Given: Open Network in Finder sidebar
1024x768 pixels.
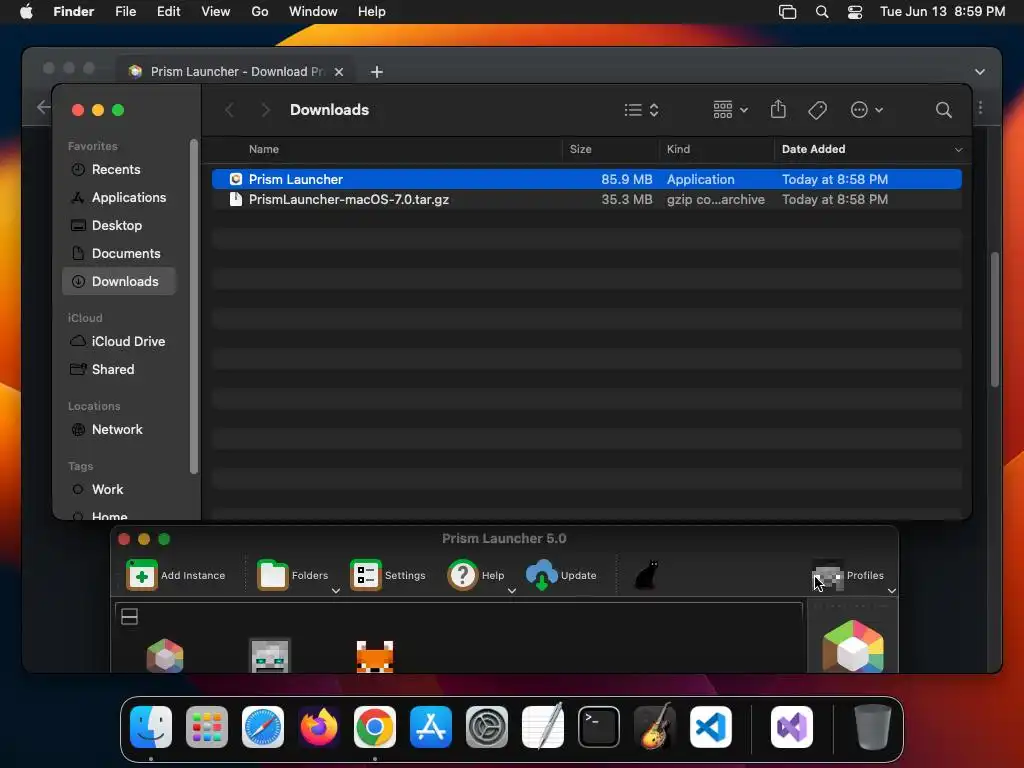Looking at the screenshot, I should [120, 430].
